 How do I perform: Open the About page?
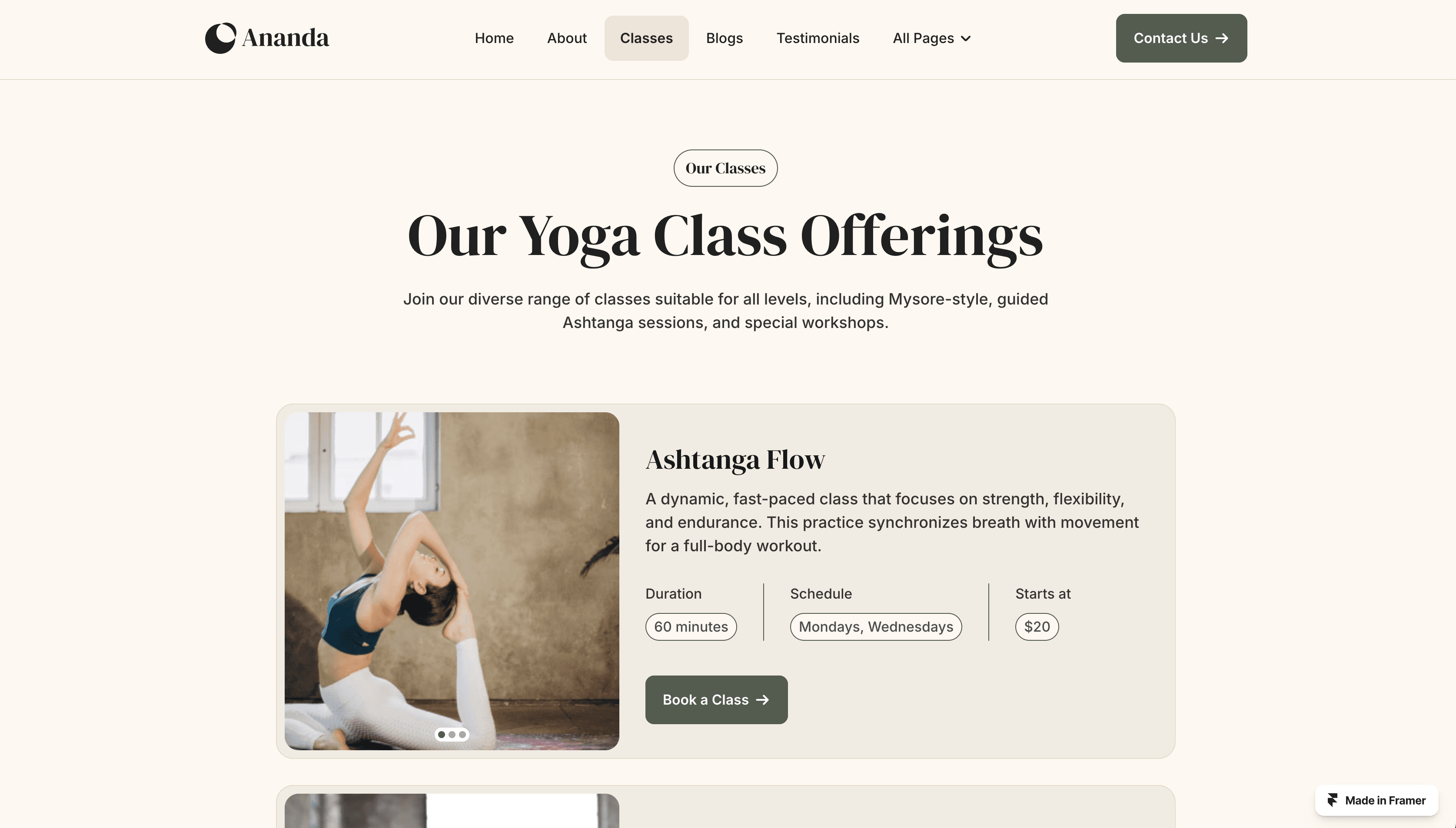[567, 38]
